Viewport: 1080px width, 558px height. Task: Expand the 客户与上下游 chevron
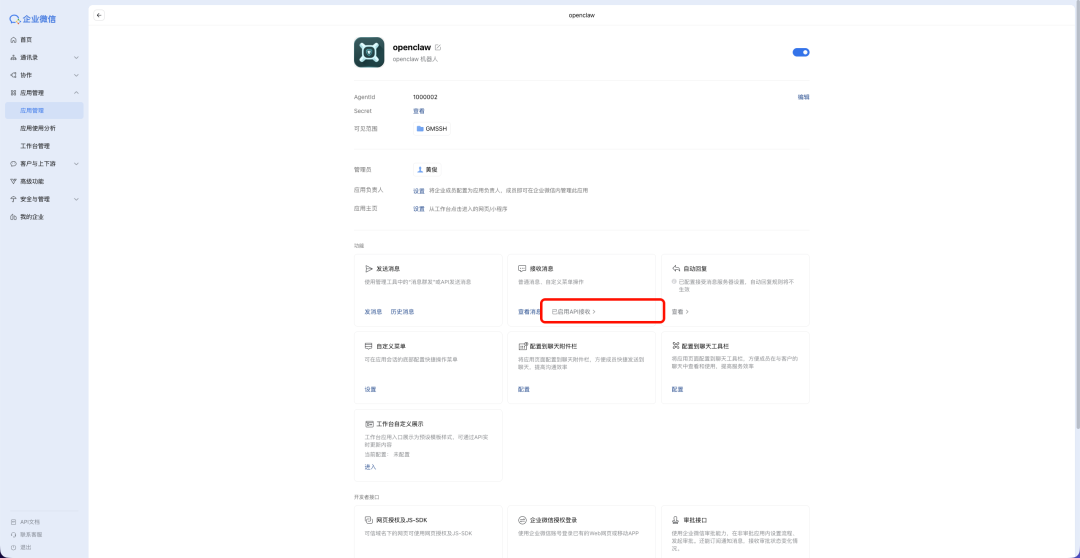(x=76, y=164)
